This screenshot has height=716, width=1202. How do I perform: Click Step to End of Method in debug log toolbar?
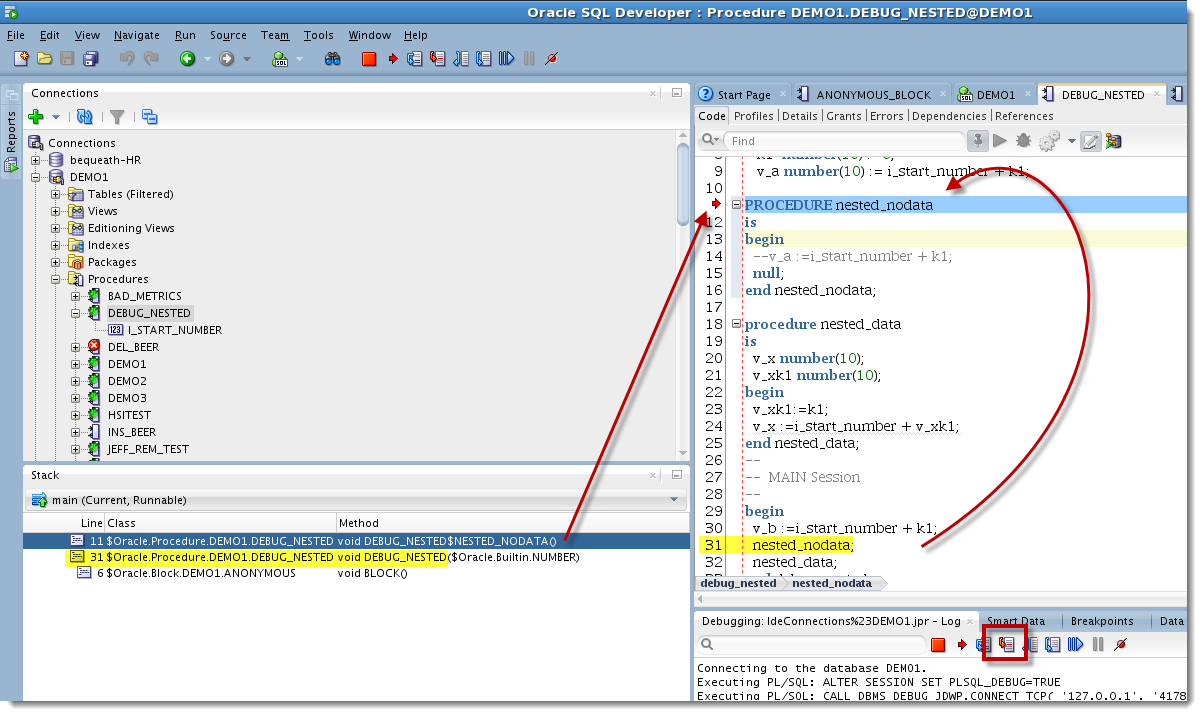[1053, 645]
